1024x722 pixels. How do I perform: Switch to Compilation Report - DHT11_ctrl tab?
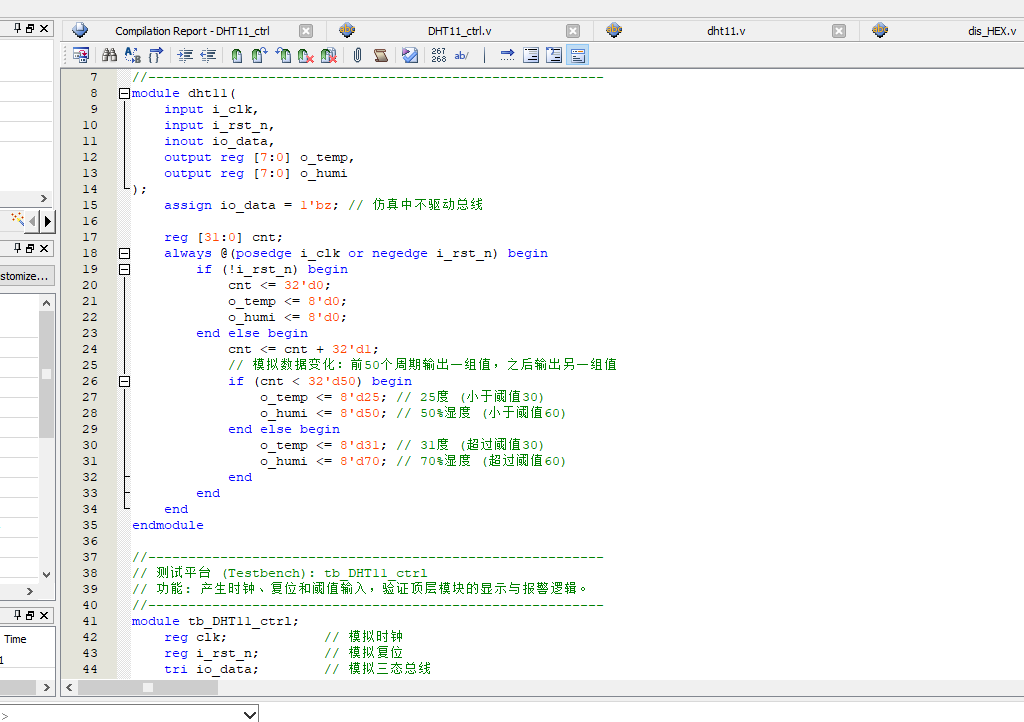tap(192, 31)
